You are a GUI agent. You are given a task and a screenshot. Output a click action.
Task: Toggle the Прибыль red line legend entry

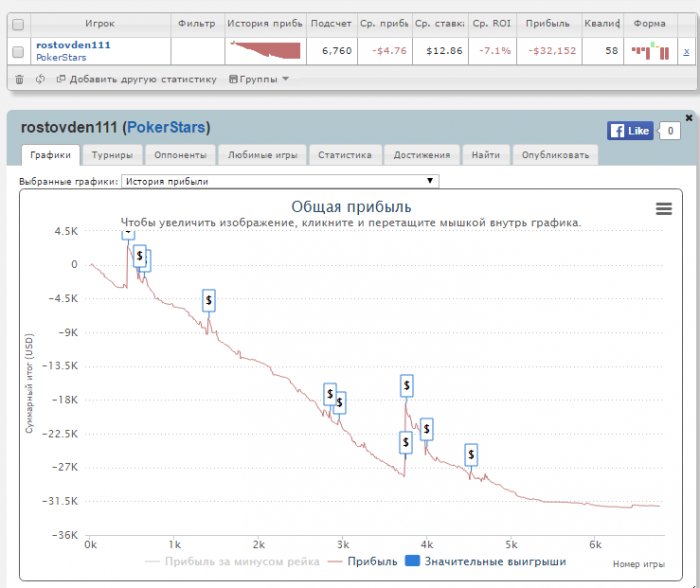point(362,561)
